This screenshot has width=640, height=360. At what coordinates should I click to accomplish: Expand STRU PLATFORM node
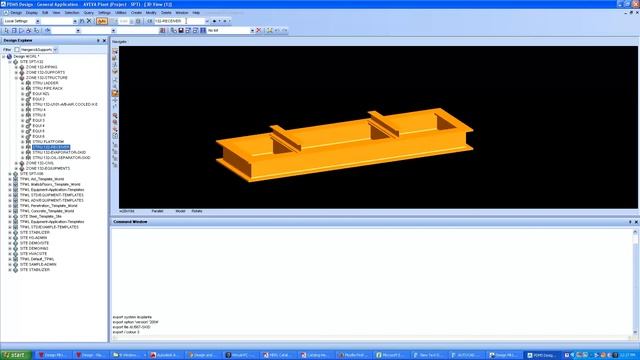pos(23,142)
